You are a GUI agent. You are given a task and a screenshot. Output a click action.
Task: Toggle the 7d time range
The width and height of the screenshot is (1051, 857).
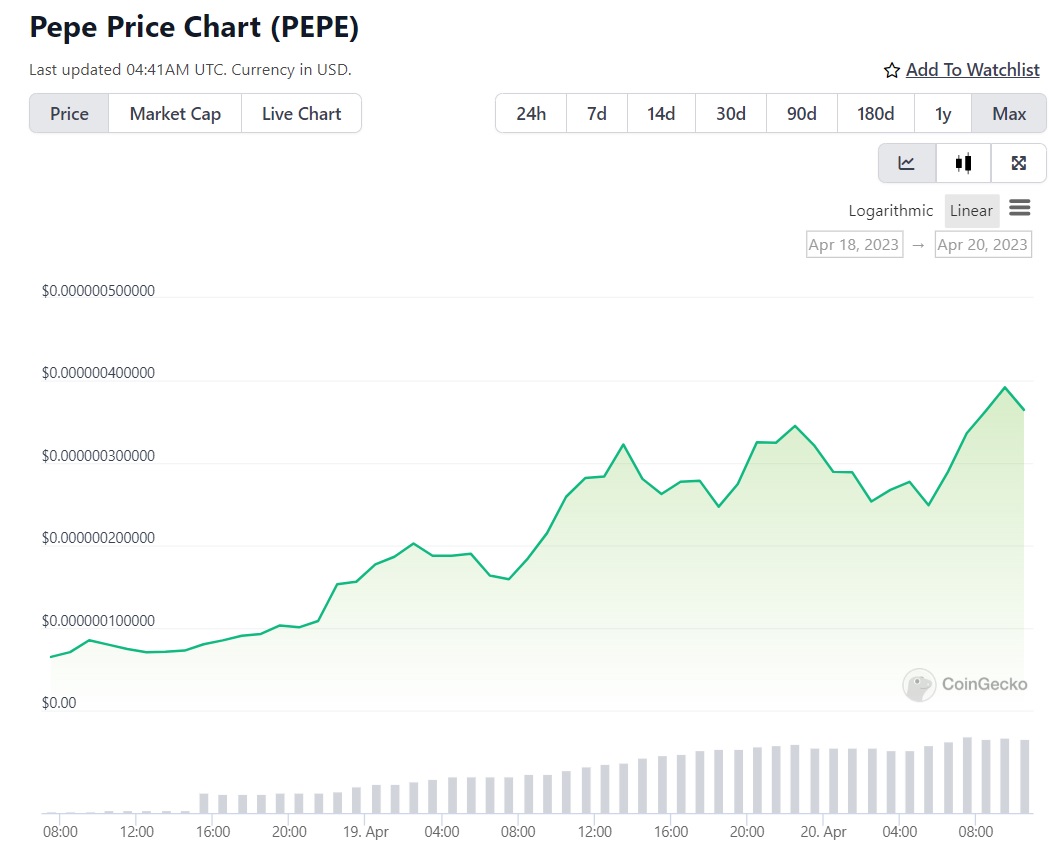point(596,113)
